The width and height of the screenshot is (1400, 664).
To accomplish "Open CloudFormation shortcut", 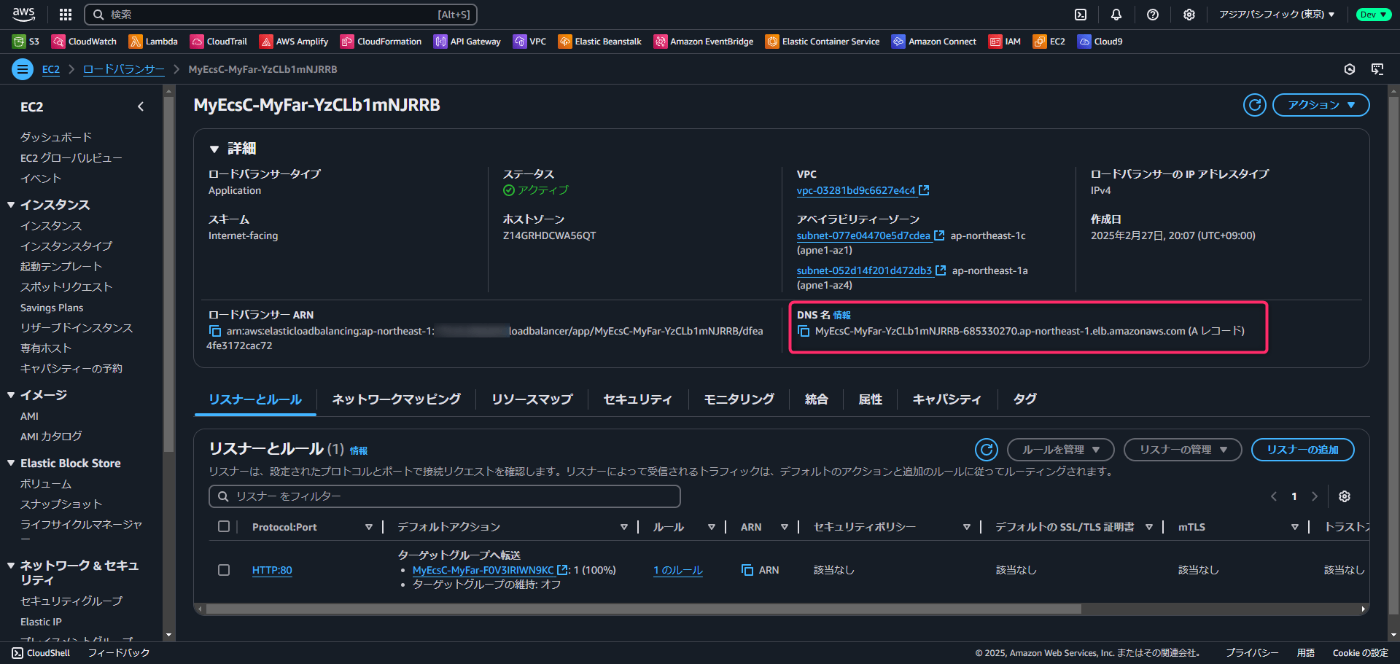I will 381,42.
